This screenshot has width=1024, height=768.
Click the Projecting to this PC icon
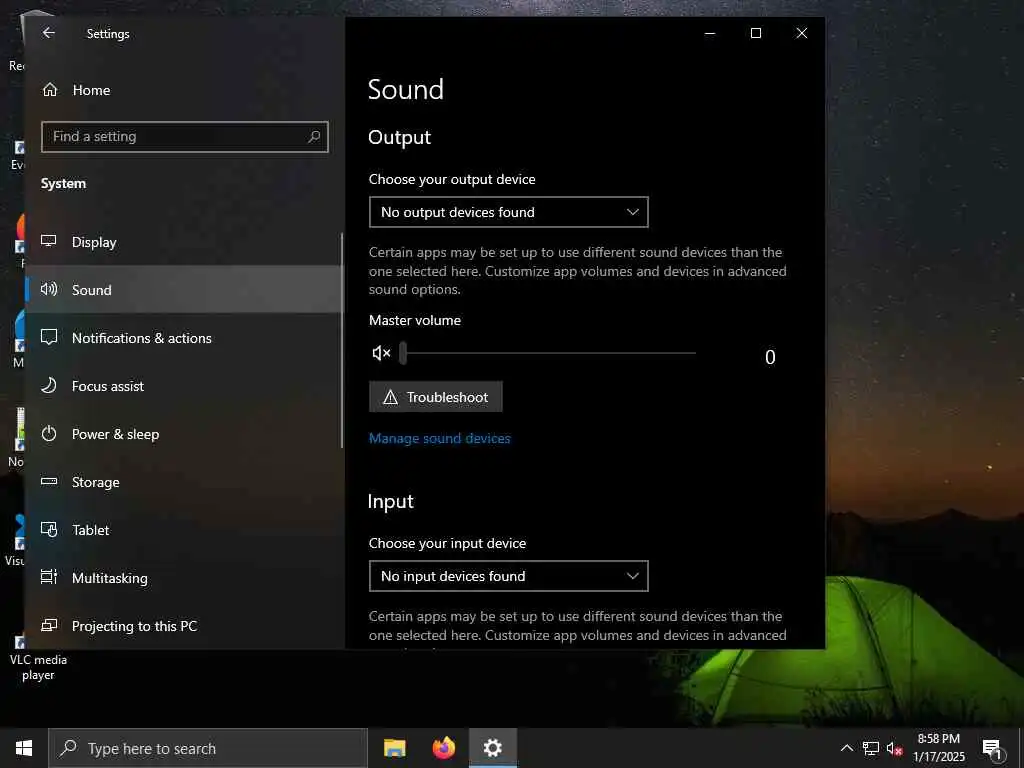pyautogui.click(x=49, y=625)
